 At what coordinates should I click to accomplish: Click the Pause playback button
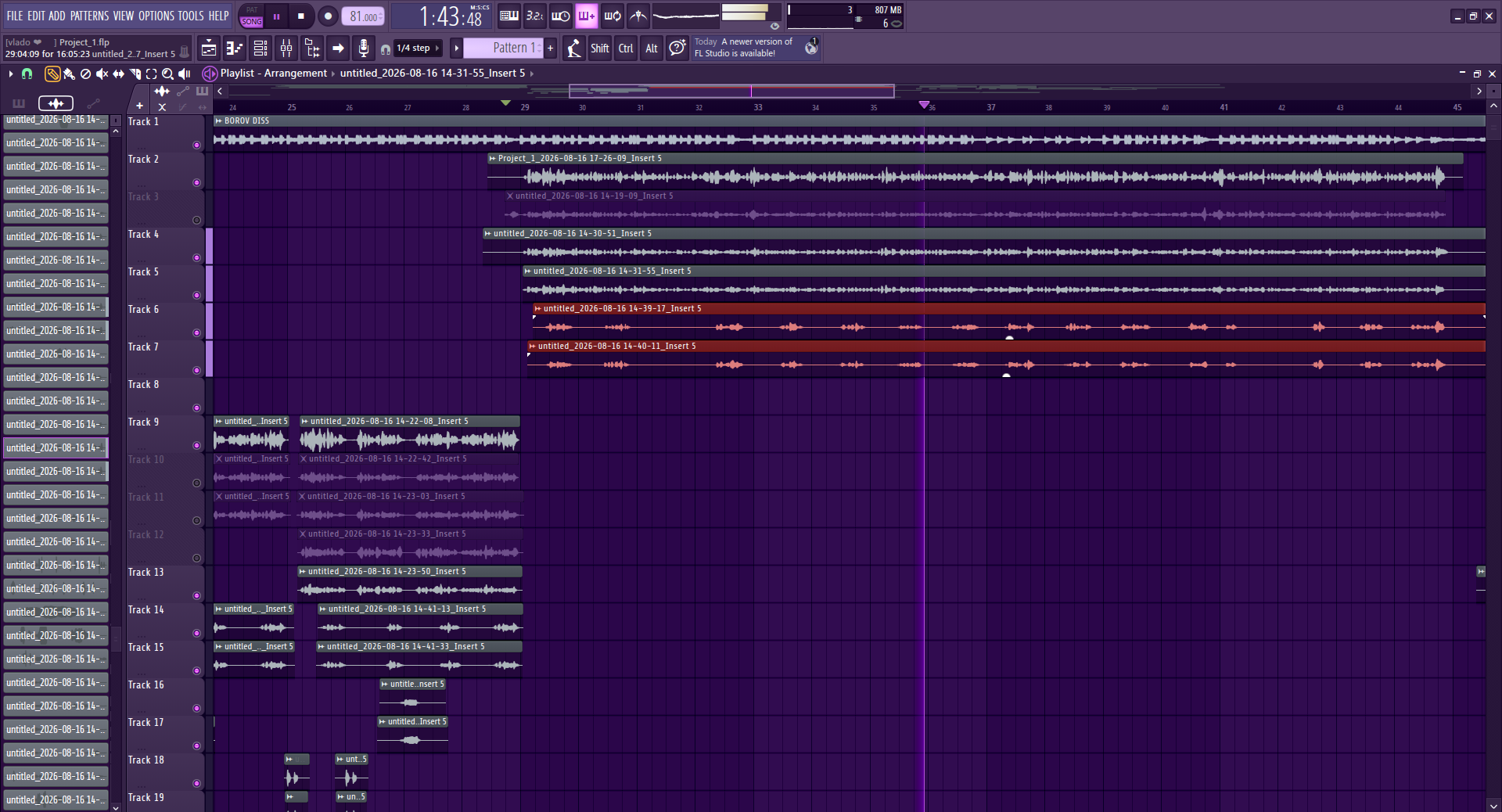(276, 16)
